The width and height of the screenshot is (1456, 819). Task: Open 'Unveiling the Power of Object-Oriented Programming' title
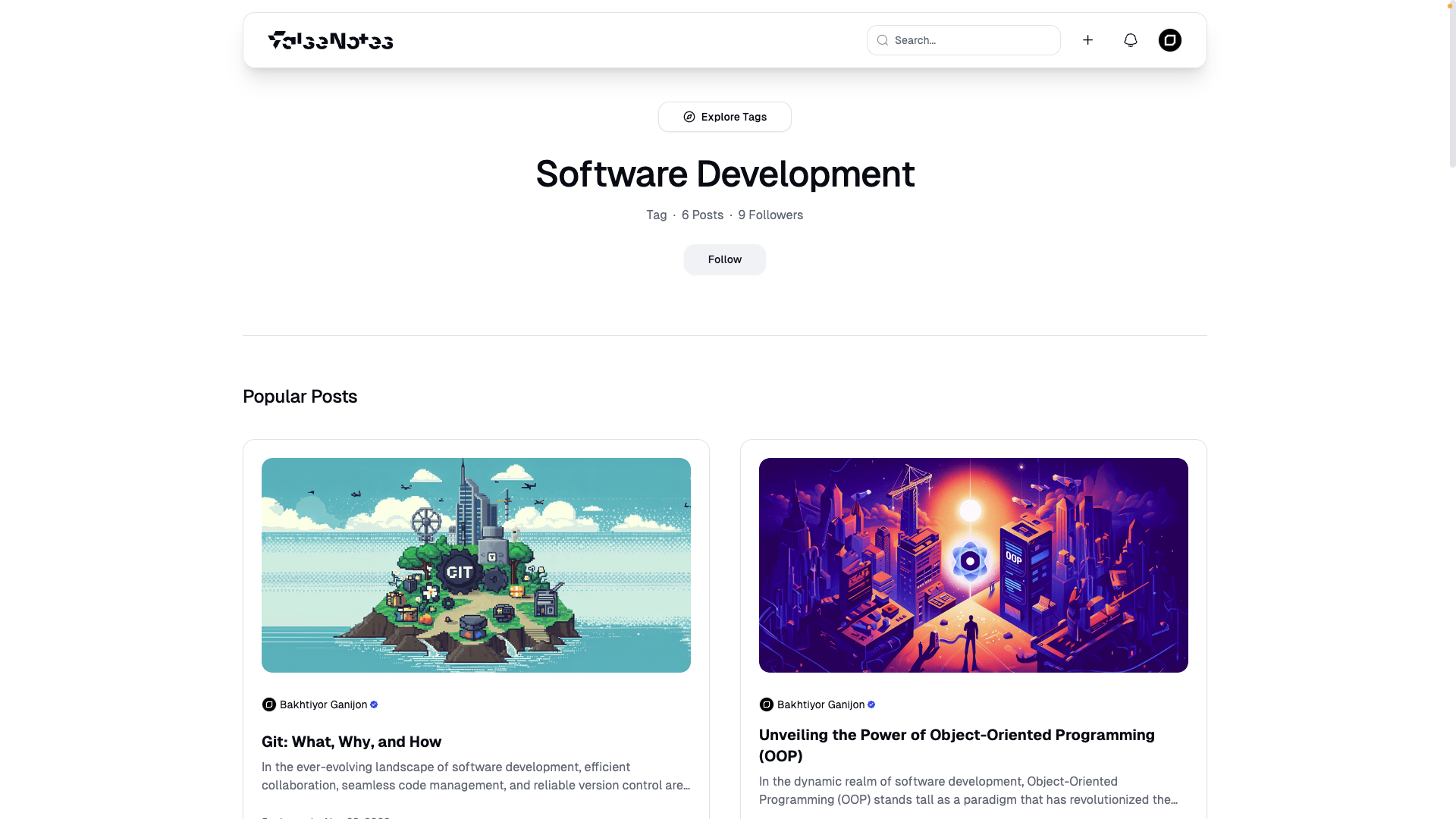click(x=957, y=745)
